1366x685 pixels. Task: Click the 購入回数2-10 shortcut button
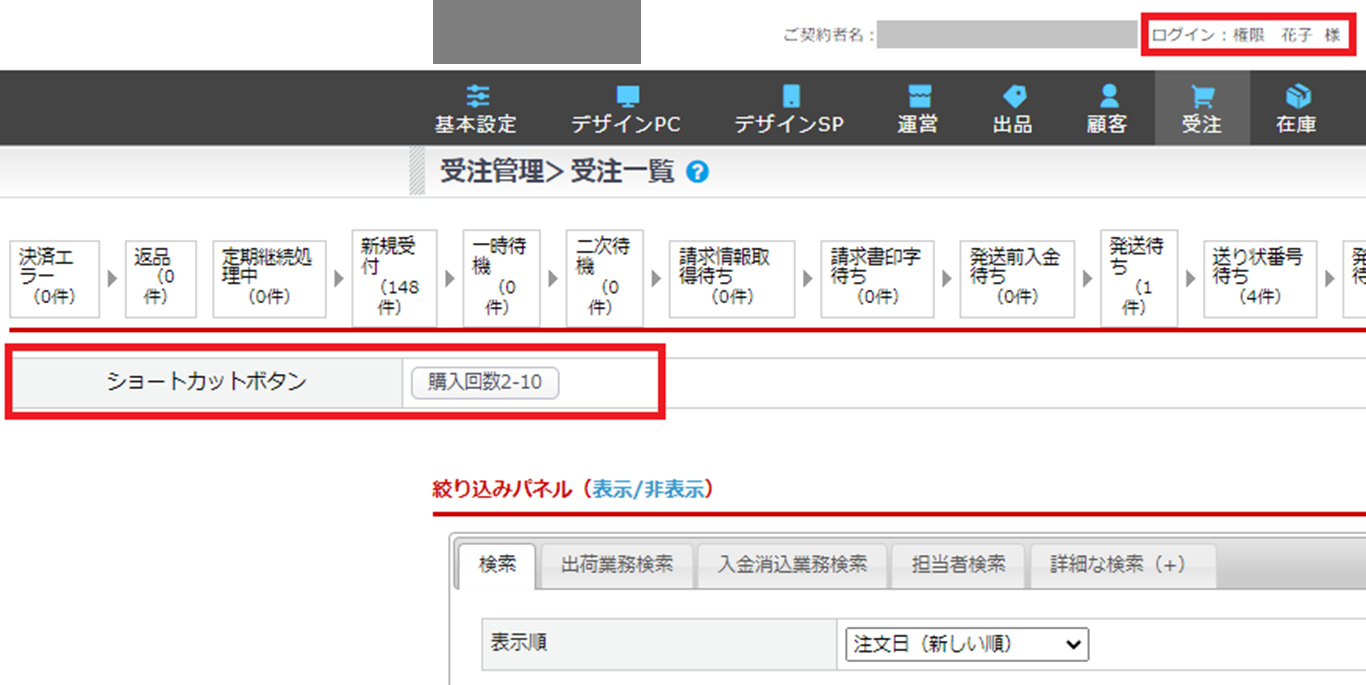tap(485, 383)
